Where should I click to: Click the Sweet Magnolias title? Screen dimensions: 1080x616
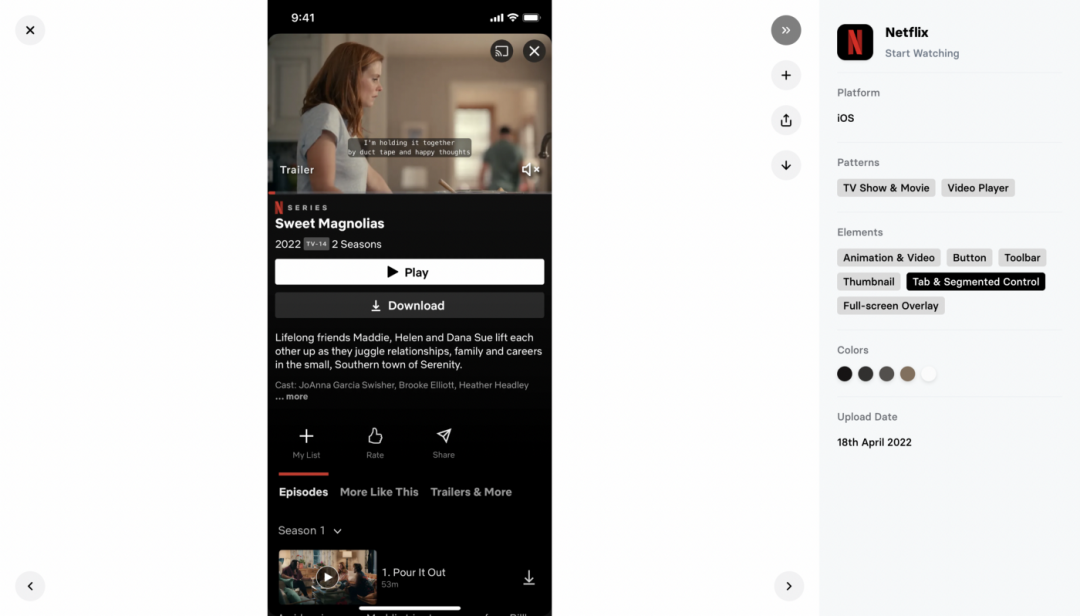(x=329, y=223)
